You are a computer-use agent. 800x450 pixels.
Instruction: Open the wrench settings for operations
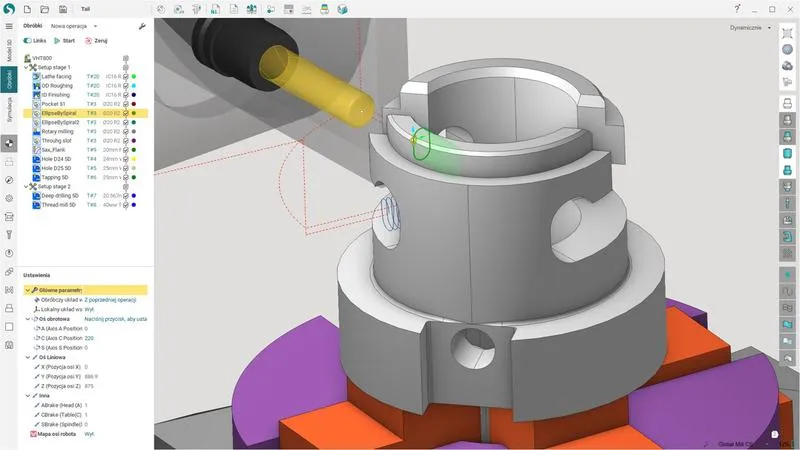tap(142, 26)
